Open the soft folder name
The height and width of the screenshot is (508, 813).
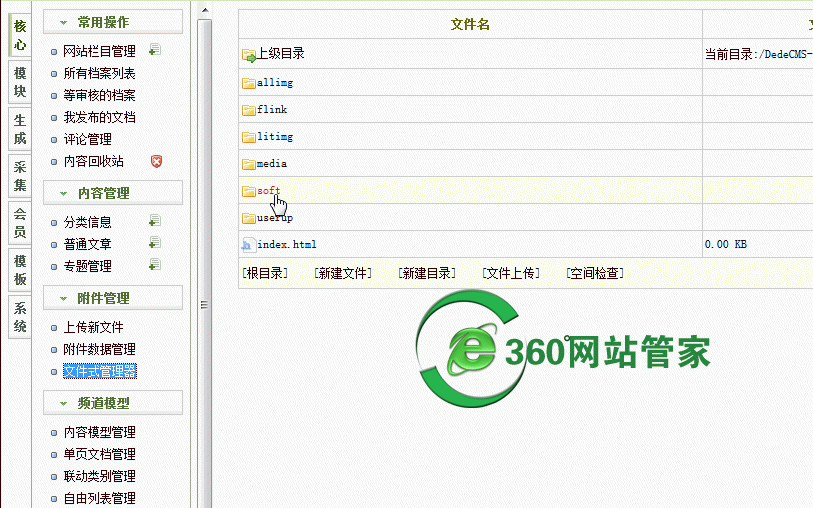point(269,191)
